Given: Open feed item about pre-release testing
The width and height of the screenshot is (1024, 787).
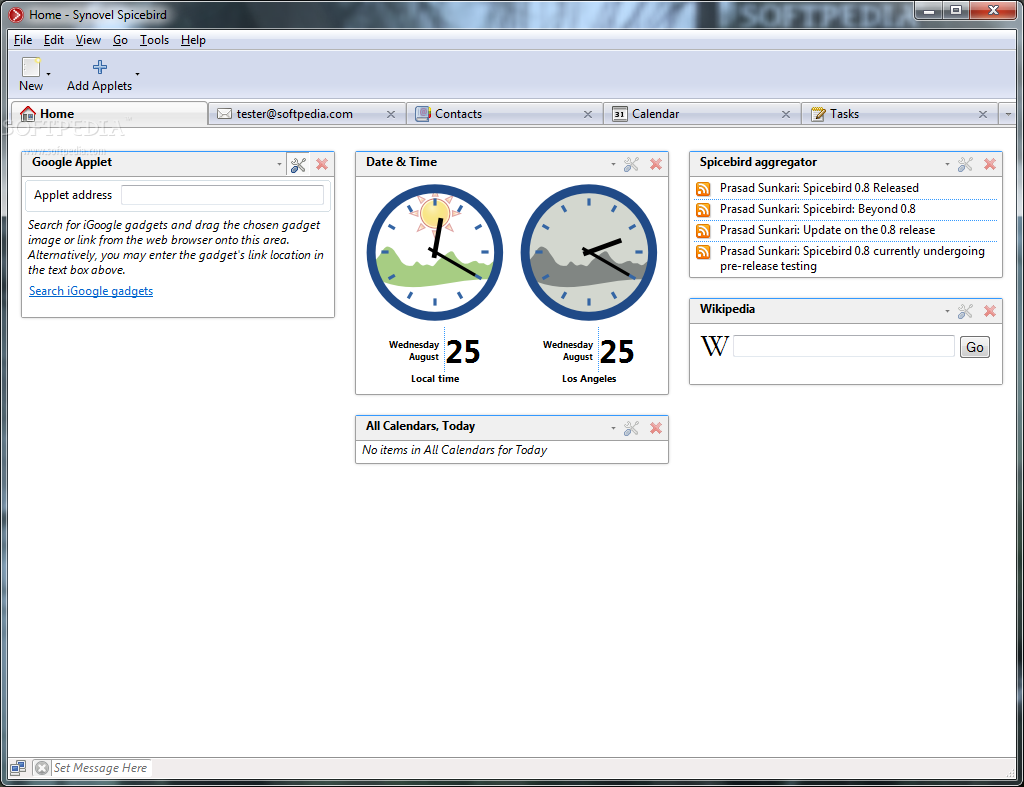Looking at the screenshot, I should 852,259.
